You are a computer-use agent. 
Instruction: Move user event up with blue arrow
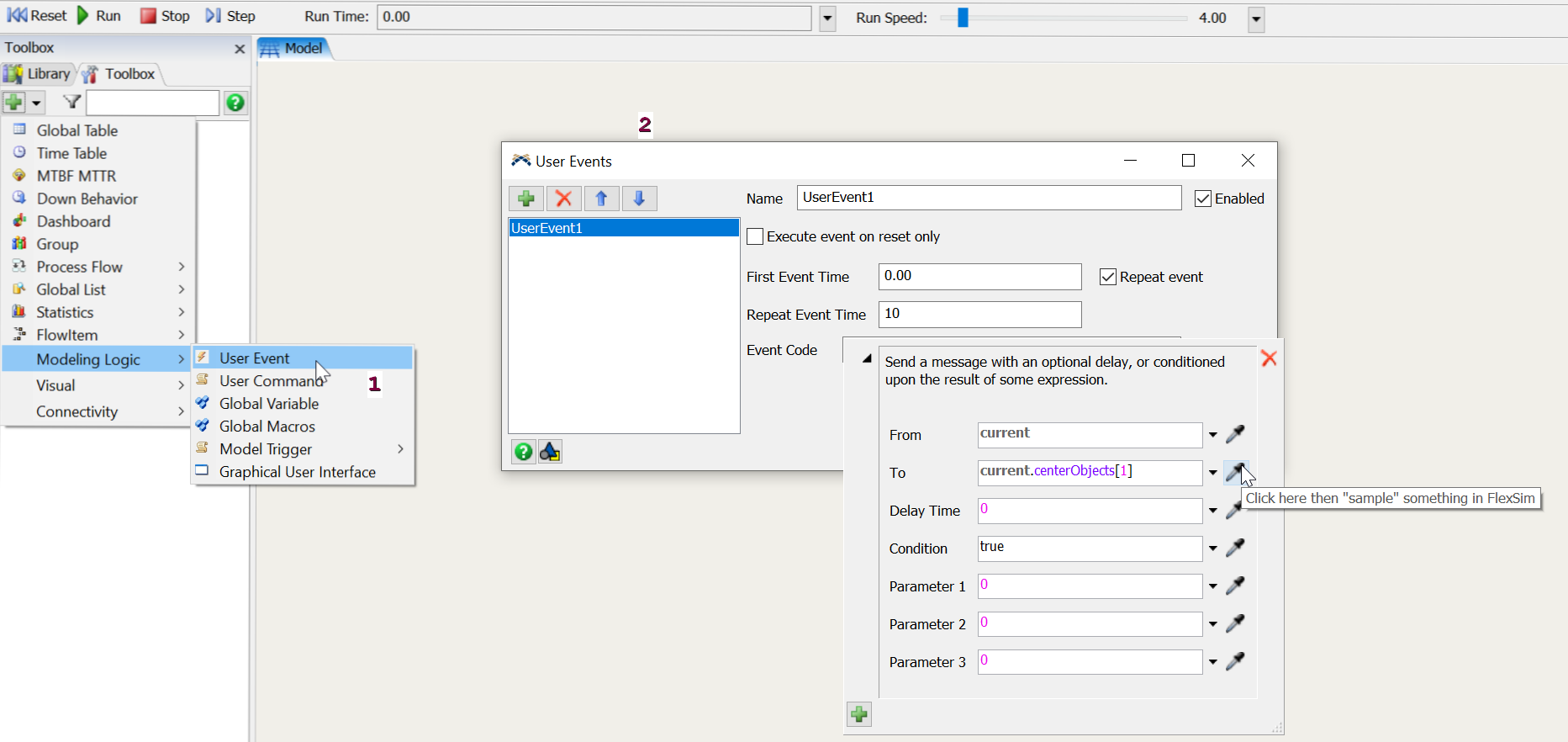601,199
